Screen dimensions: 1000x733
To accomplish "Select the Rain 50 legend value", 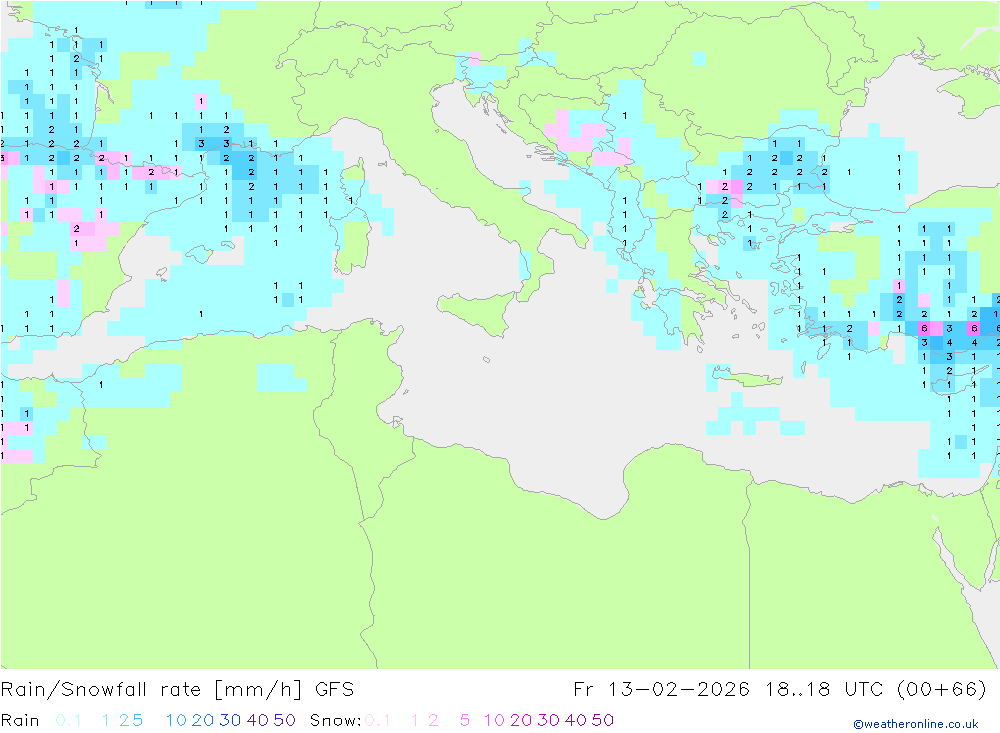I will (x=284, y=720).
